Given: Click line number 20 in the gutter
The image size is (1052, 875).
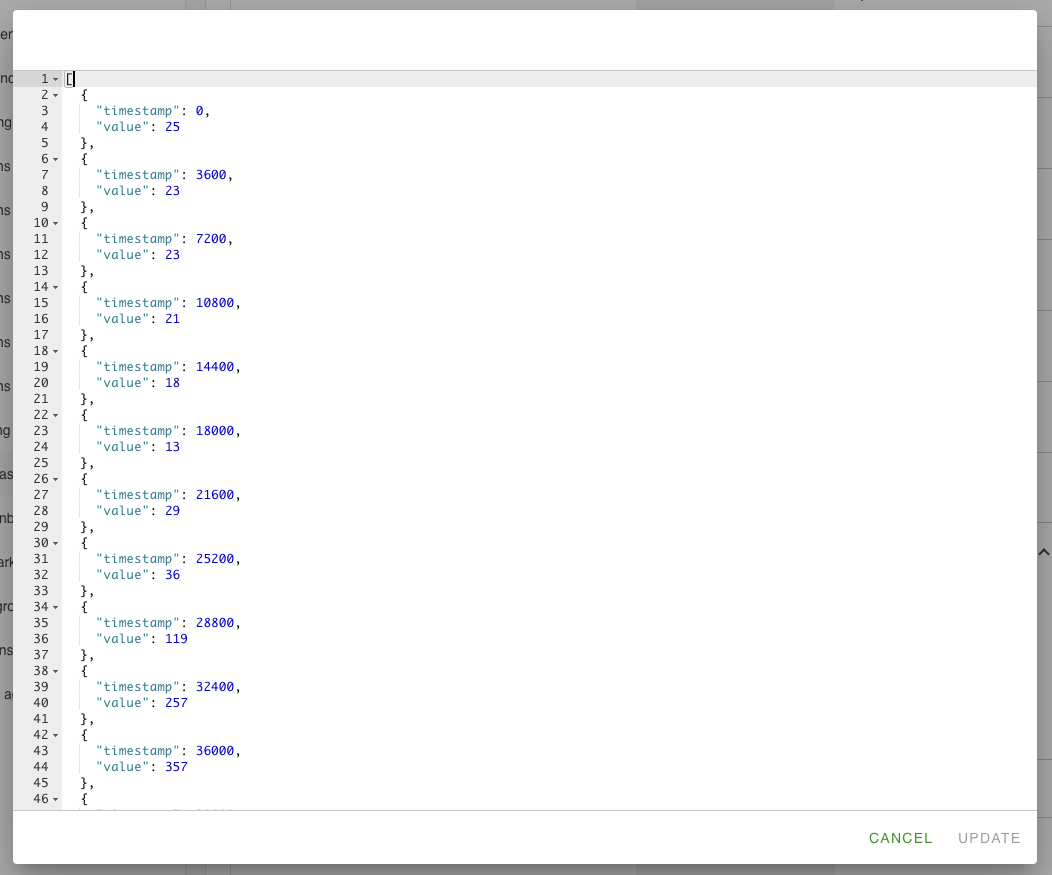Looking at the screenshot, I should click(41, 383).
